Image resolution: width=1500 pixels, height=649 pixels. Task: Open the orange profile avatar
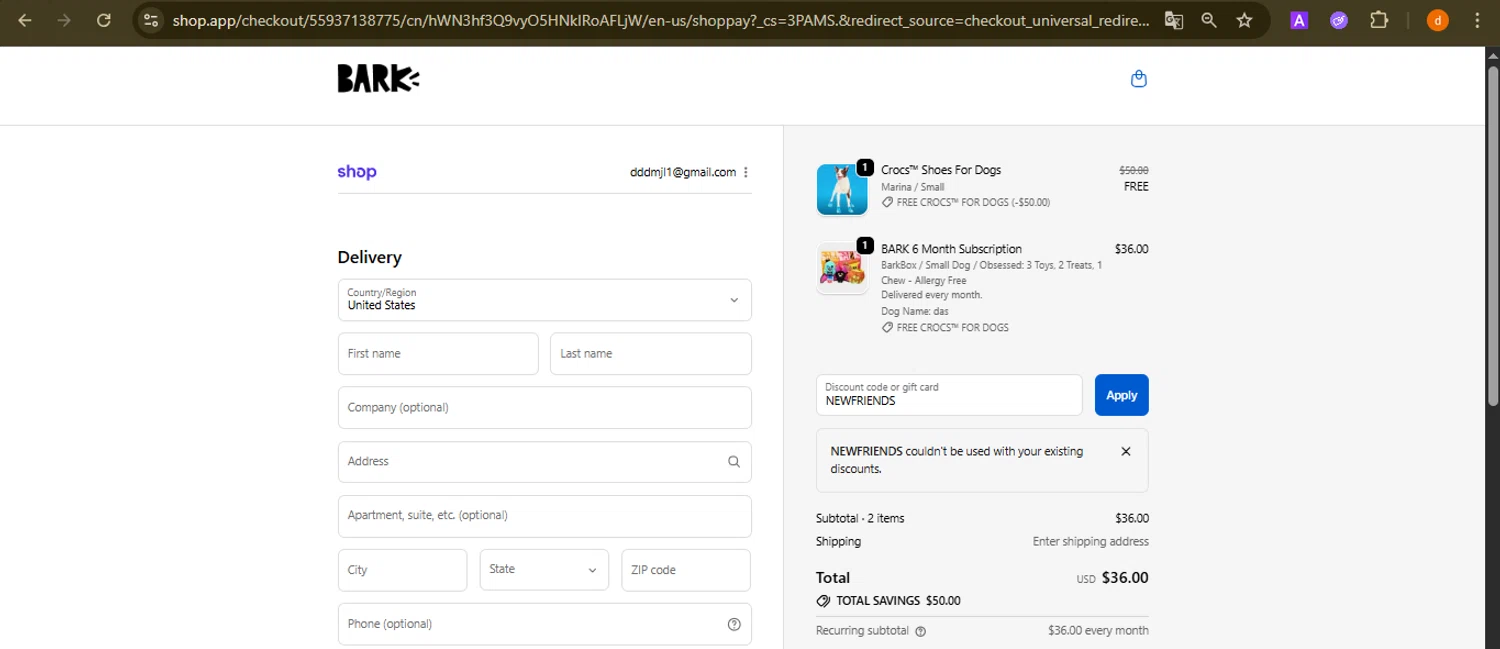coord(1437,20)
